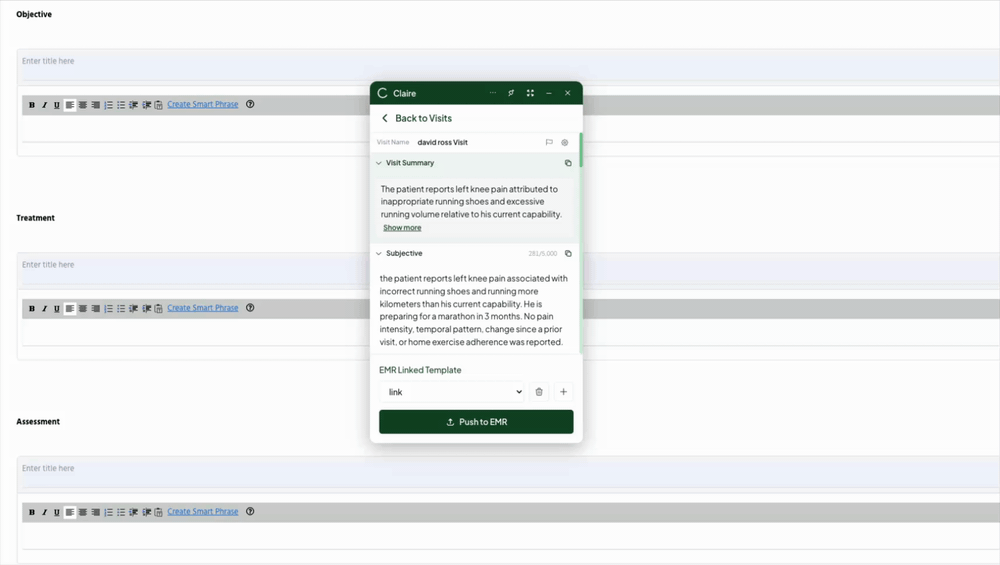The image size is (1000, 565).
Task: Open help icon in Treatment toolbar
Action: coord(250,307)
